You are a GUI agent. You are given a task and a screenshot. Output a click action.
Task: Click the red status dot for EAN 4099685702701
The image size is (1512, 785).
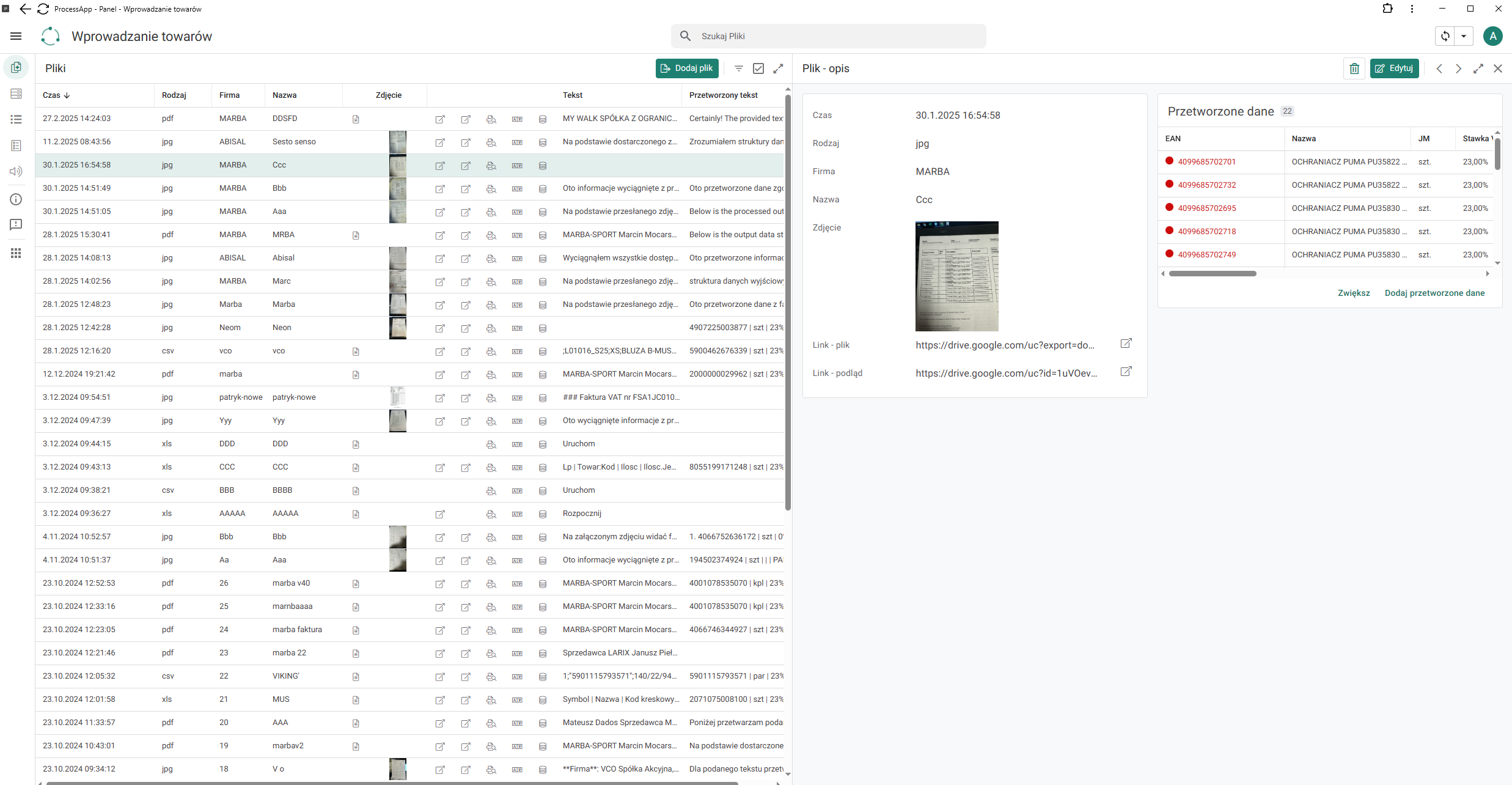tap(1169, 161)
